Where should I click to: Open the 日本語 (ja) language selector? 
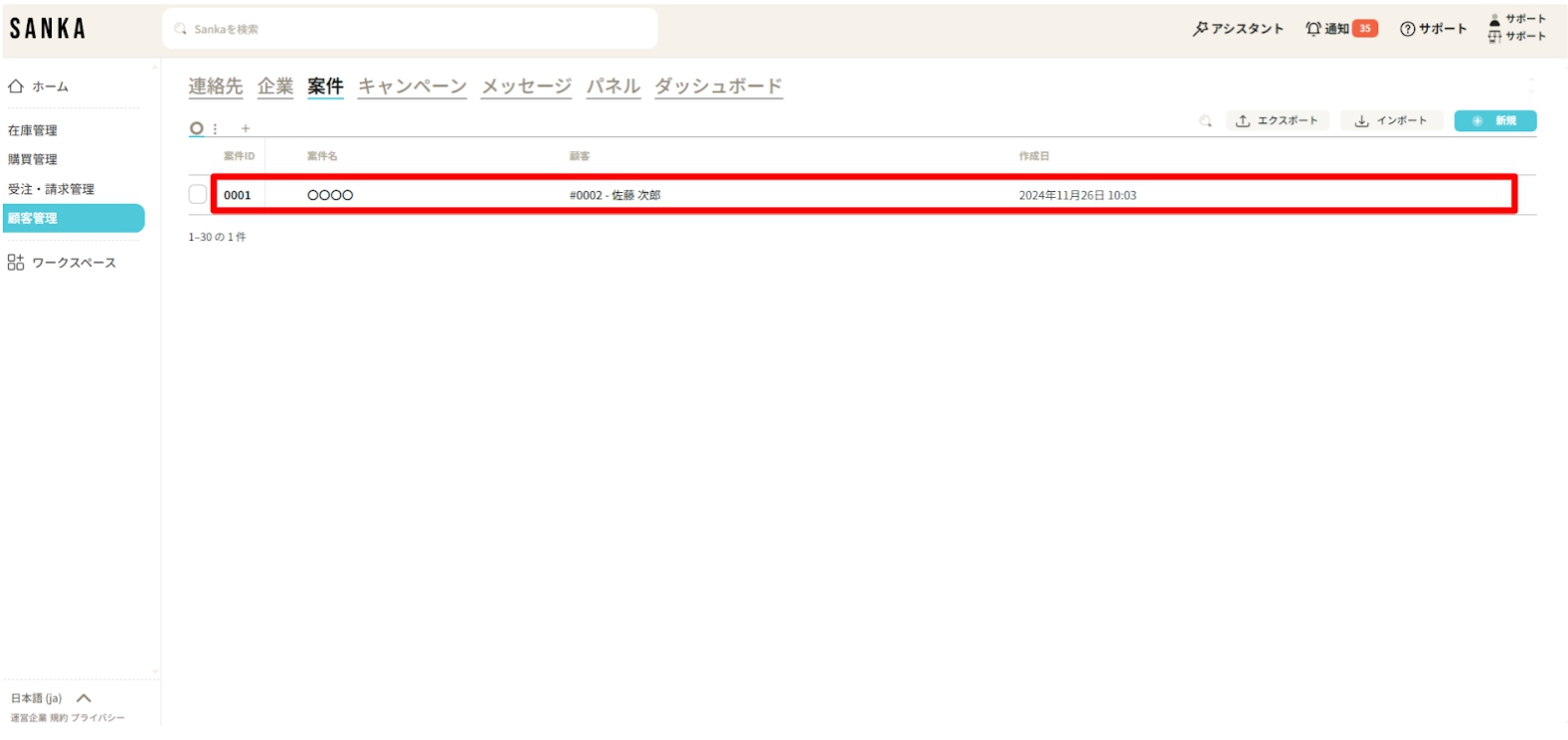(x=37, y=698)
